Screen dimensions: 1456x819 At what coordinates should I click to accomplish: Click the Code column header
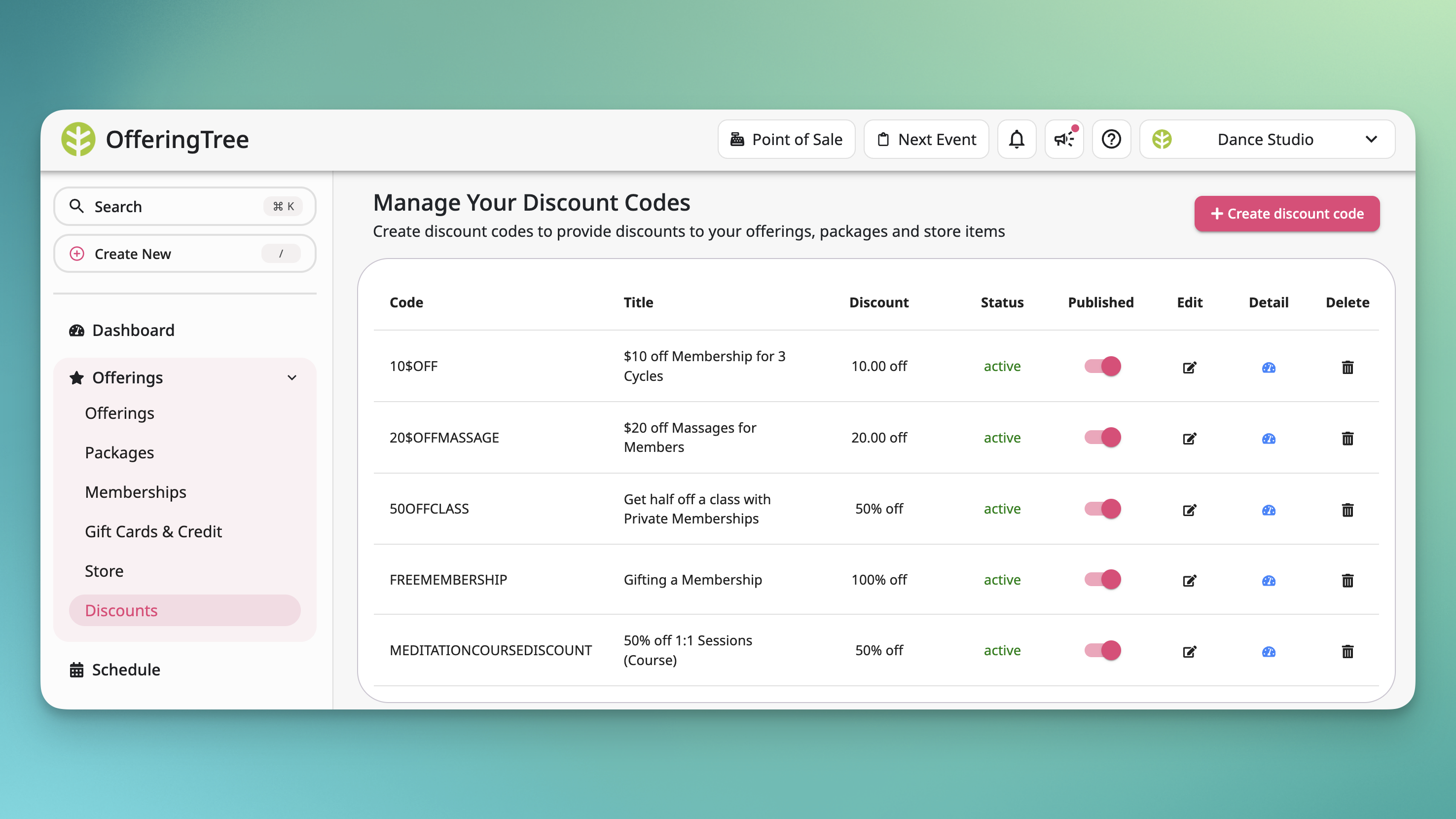[406, 302]
